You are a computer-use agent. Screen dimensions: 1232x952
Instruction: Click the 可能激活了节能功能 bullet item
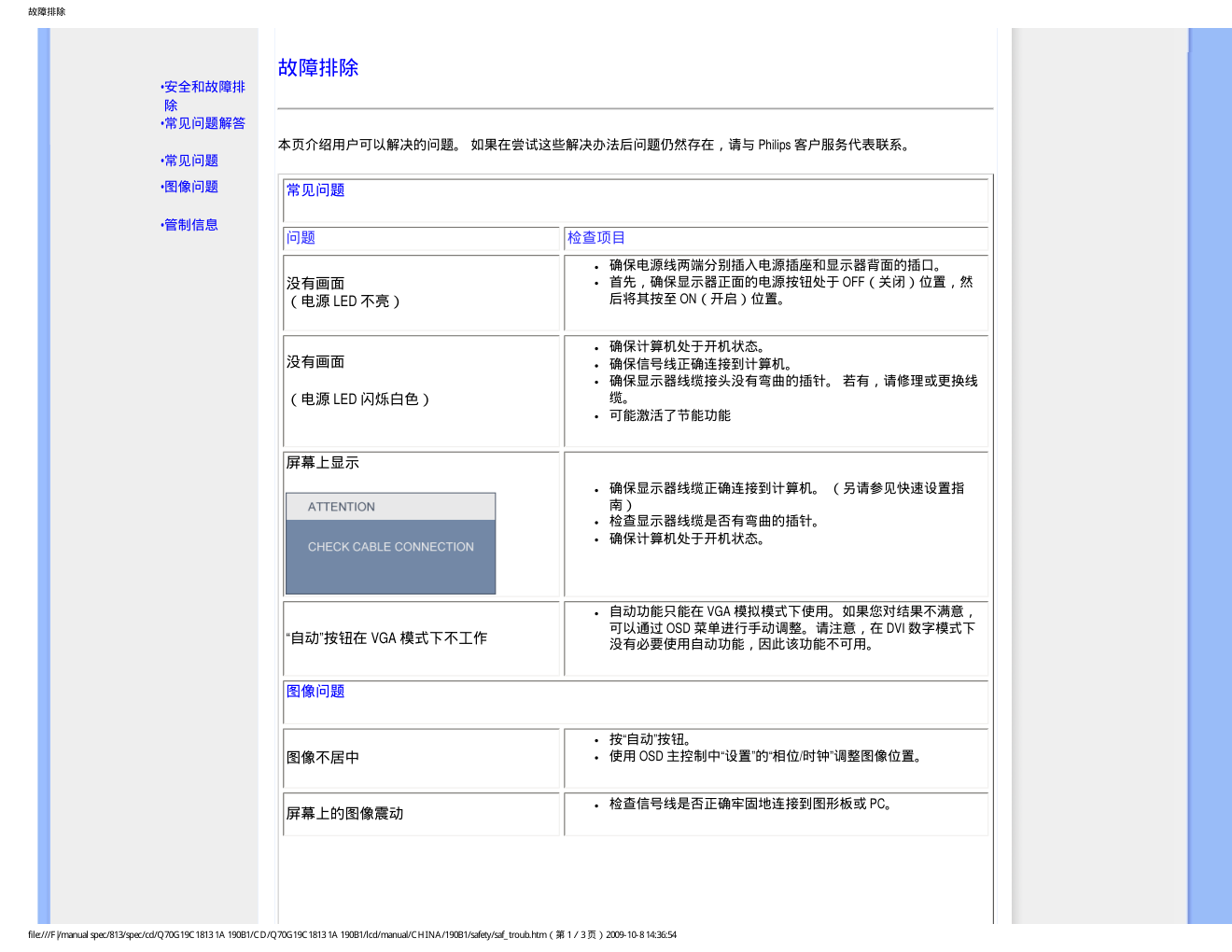pos(669,415)
